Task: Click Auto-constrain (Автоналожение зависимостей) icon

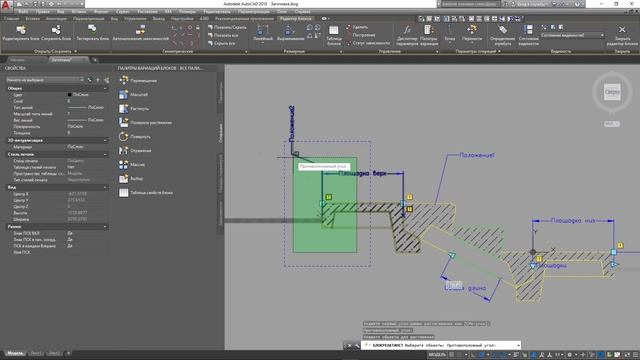Action: (140, 30)
